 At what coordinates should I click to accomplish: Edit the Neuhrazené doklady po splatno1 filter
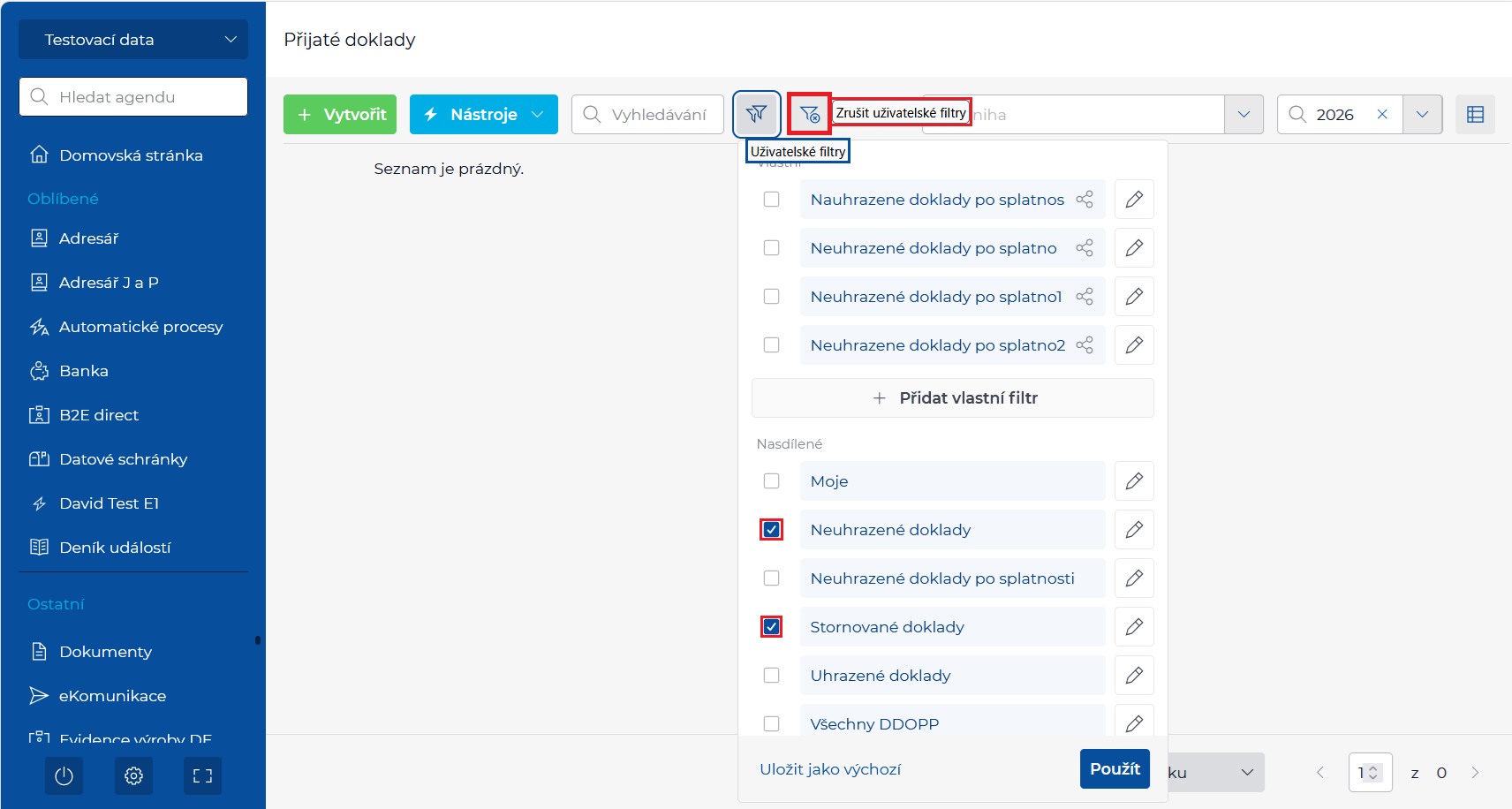(1134, 297)
